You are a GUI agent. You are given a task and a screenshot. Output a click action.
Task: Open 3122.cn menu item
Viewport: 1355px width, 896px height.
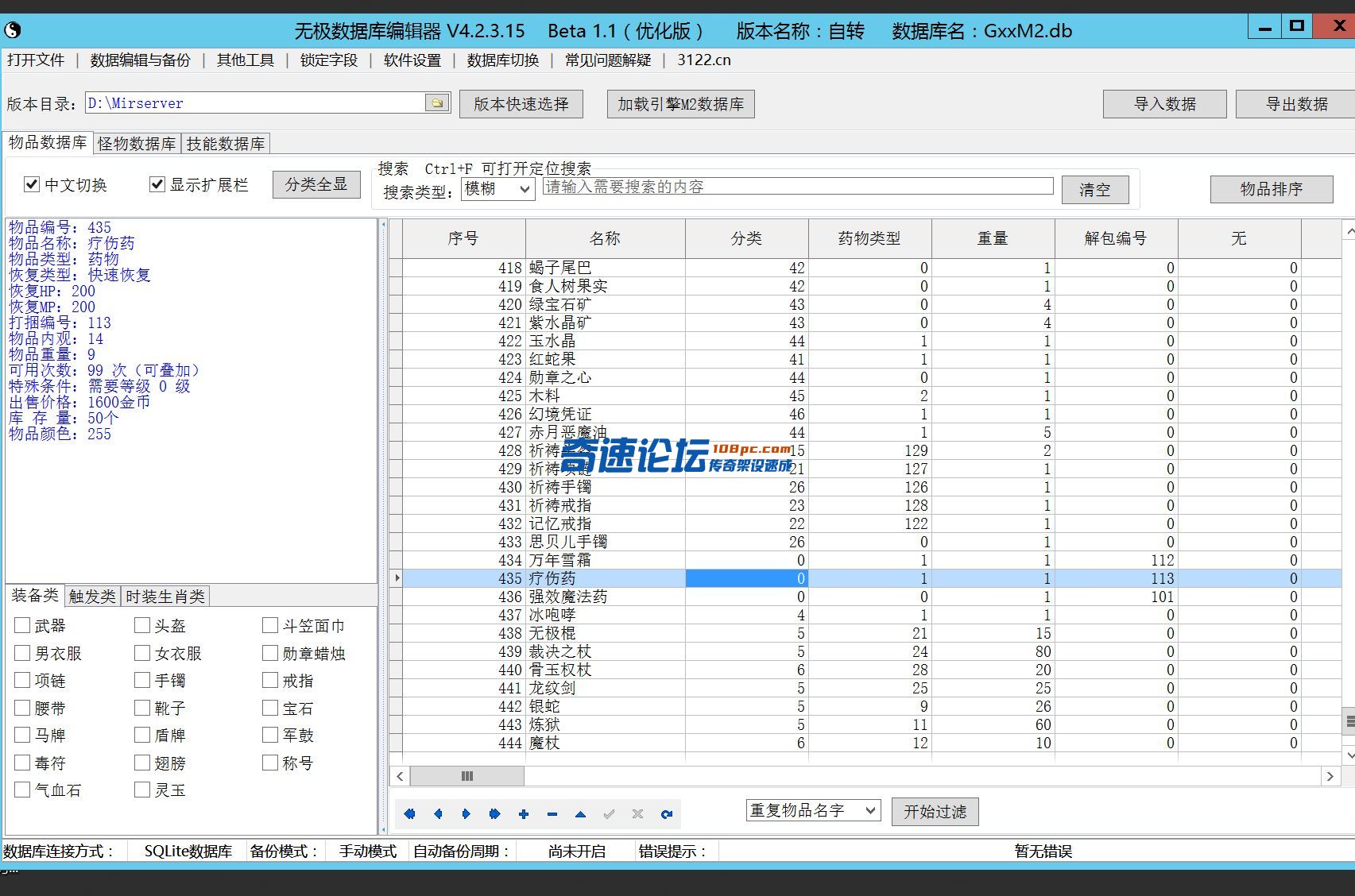click(x=704, y=60)
